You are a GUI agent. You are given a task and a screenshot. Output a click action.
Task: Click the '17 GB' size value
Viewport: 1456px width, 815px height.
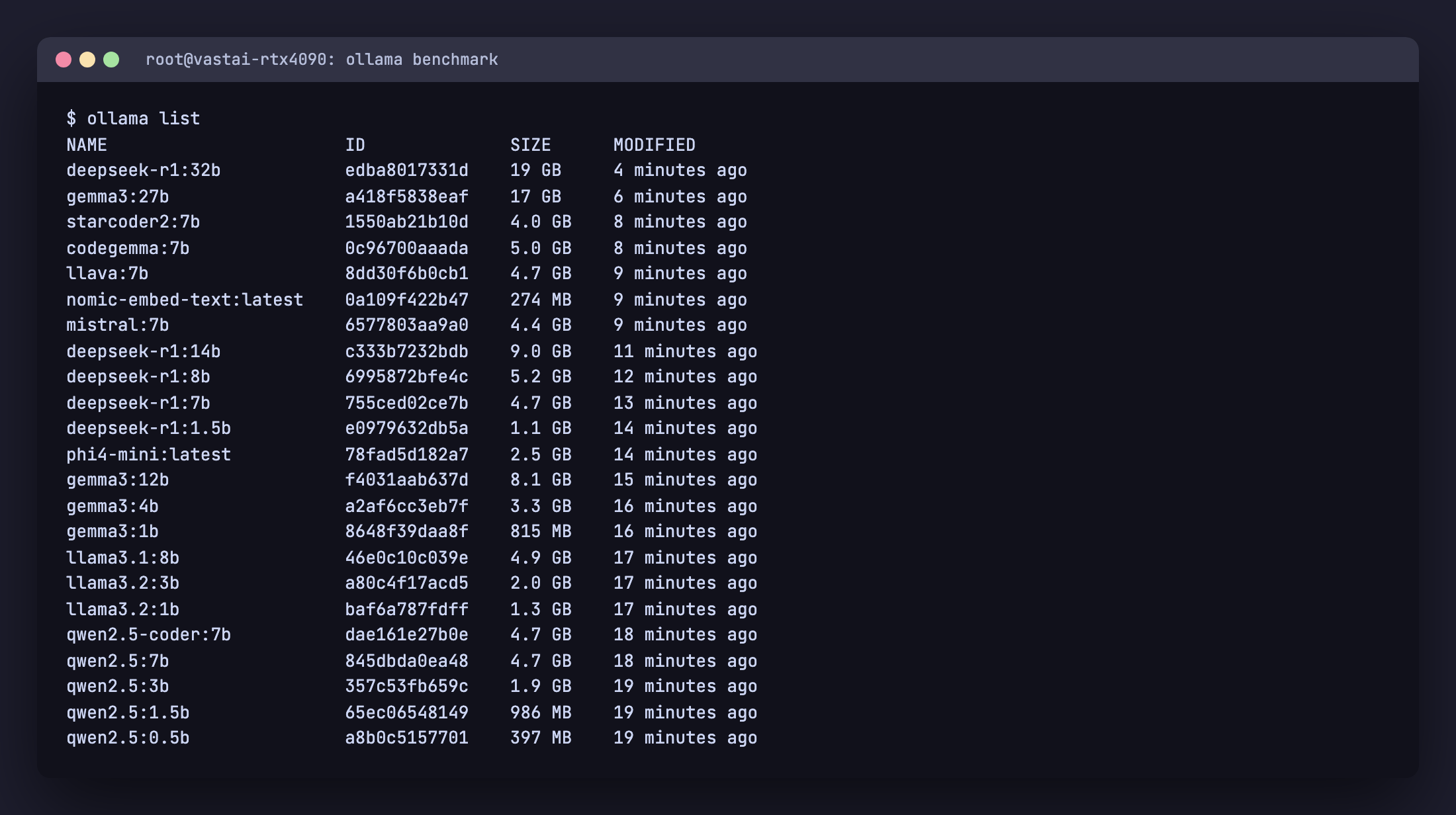click(x=536, y=196)
